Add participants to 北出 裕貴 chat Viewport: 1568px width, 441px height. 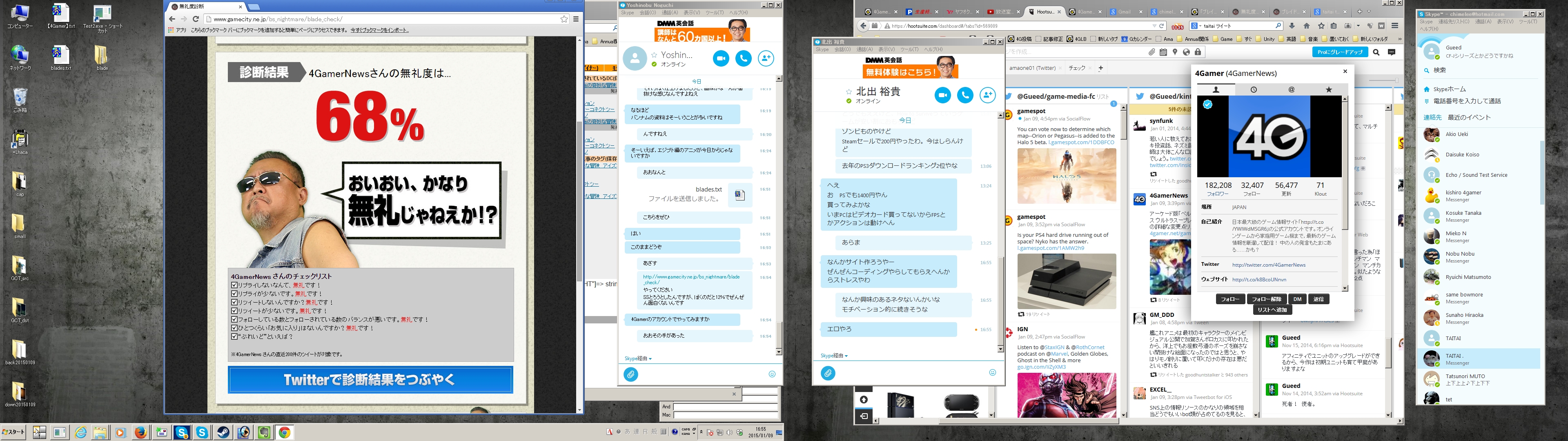click(987, 96)
